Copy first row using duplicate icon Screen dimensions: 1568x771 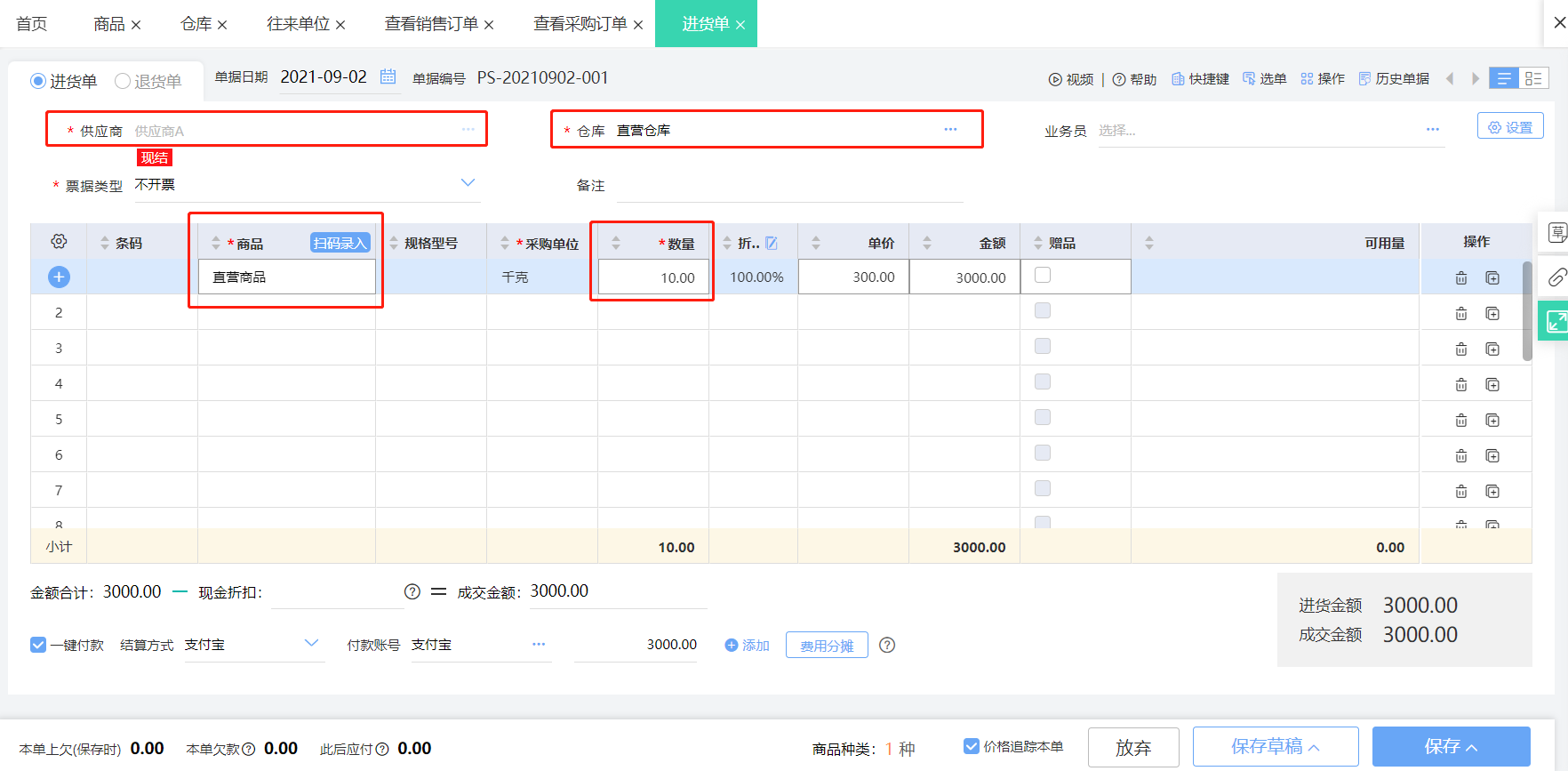click(1492, 277)
